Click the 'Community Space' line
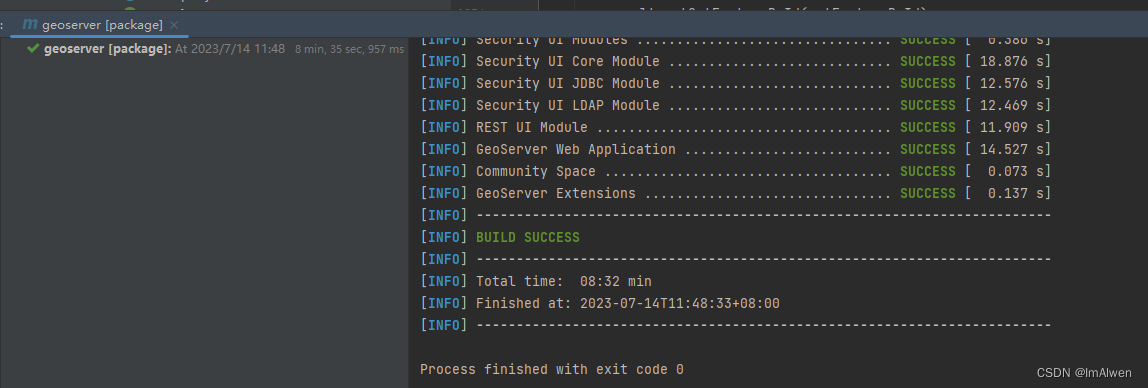This screenshot has width=1148, height=388. (736, 171)
